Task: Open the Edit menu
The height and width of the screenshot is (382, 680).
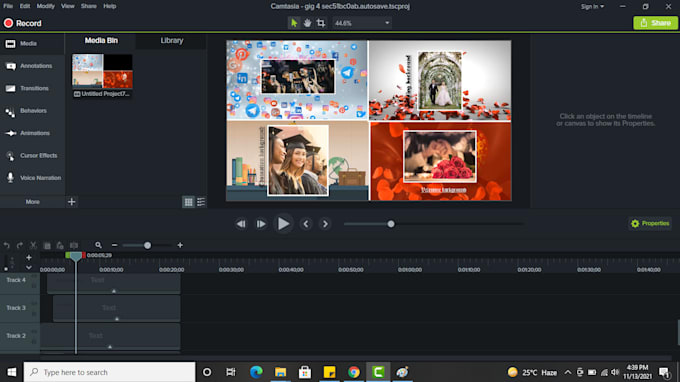Action: pyautogui.click(x=25, y=6)
